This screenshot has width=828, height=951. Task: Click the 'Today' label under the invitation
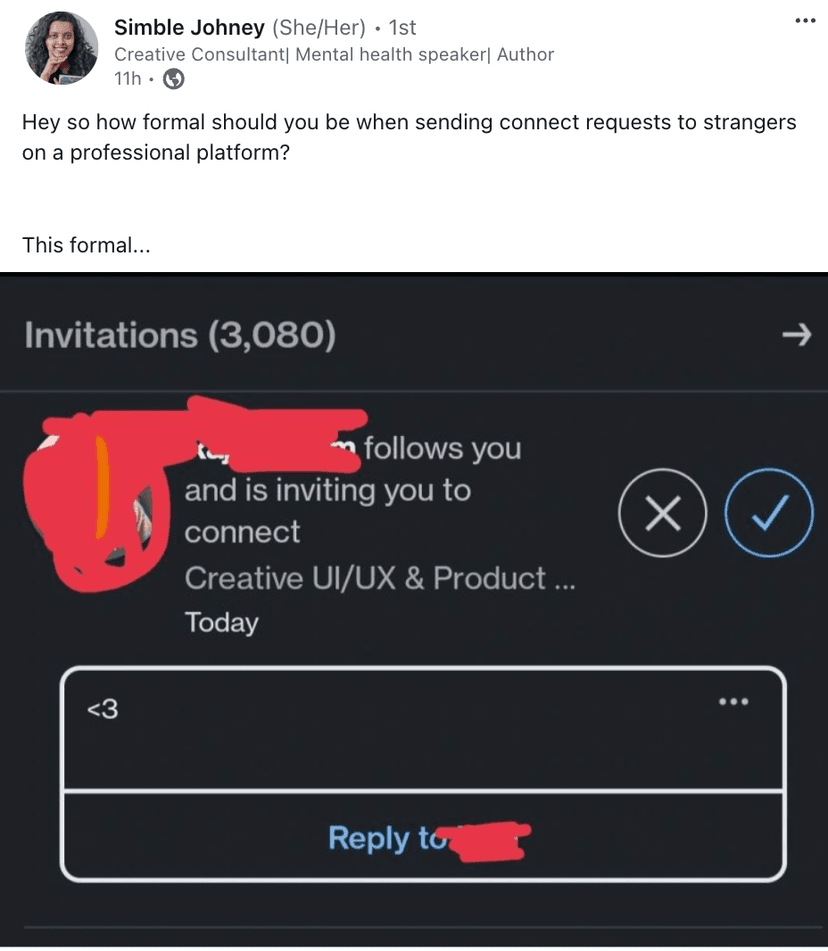221,623
